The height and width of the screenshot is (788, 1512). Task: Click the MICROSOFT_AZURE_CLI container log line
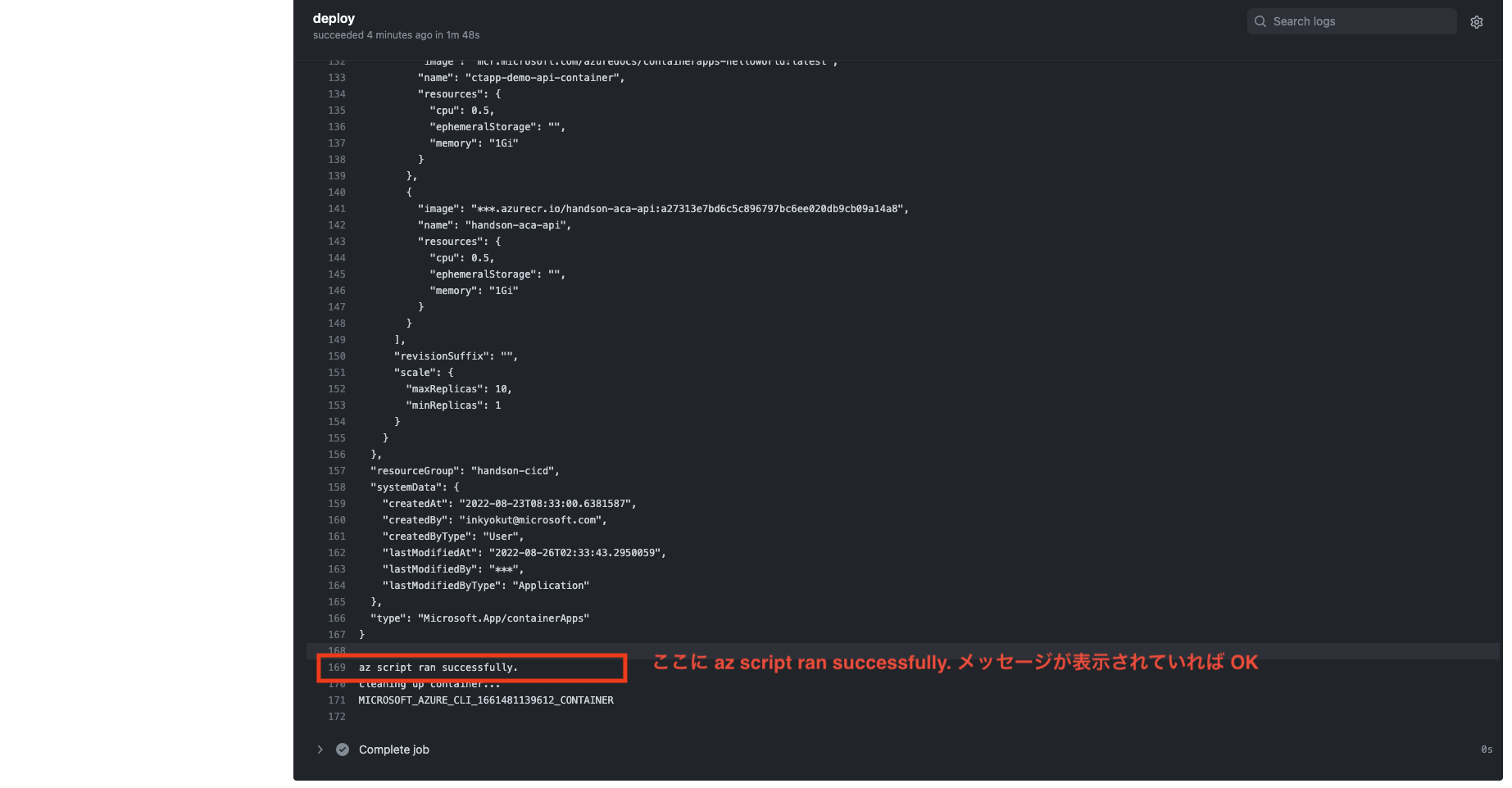pyautogui.click(x=486, y=700)
